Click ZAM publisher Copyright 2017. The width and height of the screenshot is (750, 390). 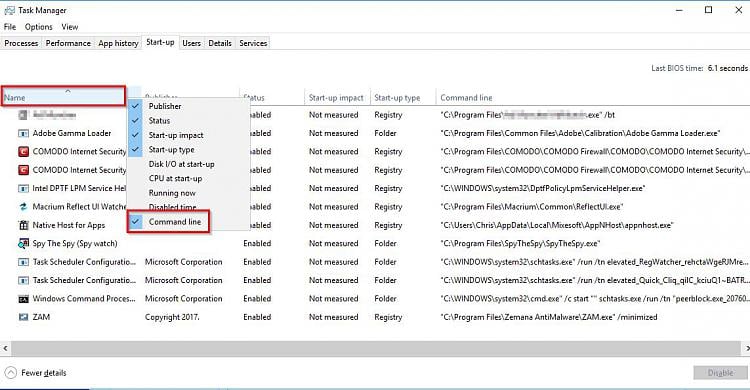pos(172,317)
